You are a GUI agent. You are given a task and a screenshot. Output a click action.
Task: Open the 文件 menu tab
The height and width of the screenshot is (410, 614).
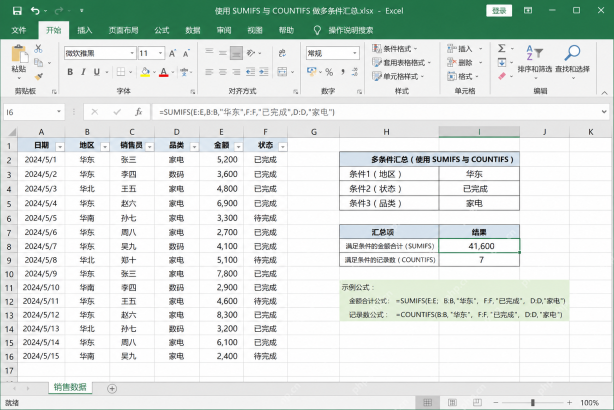pyautogui.click(x=19, y=30)
